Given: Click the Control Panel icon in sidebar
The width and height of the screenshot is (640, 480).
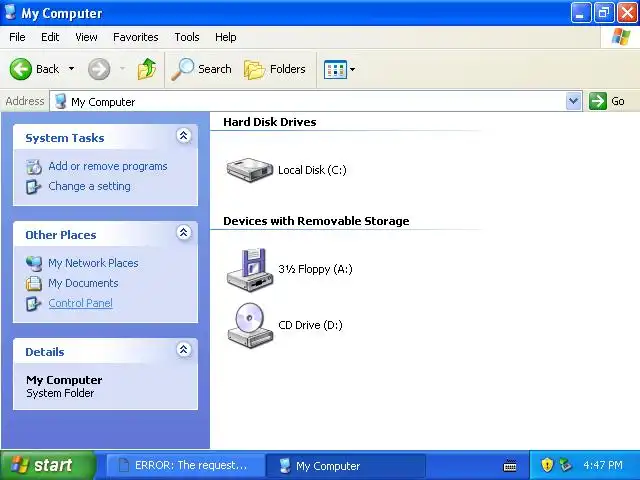Looking at the screenshot, I should click(33, 304).
